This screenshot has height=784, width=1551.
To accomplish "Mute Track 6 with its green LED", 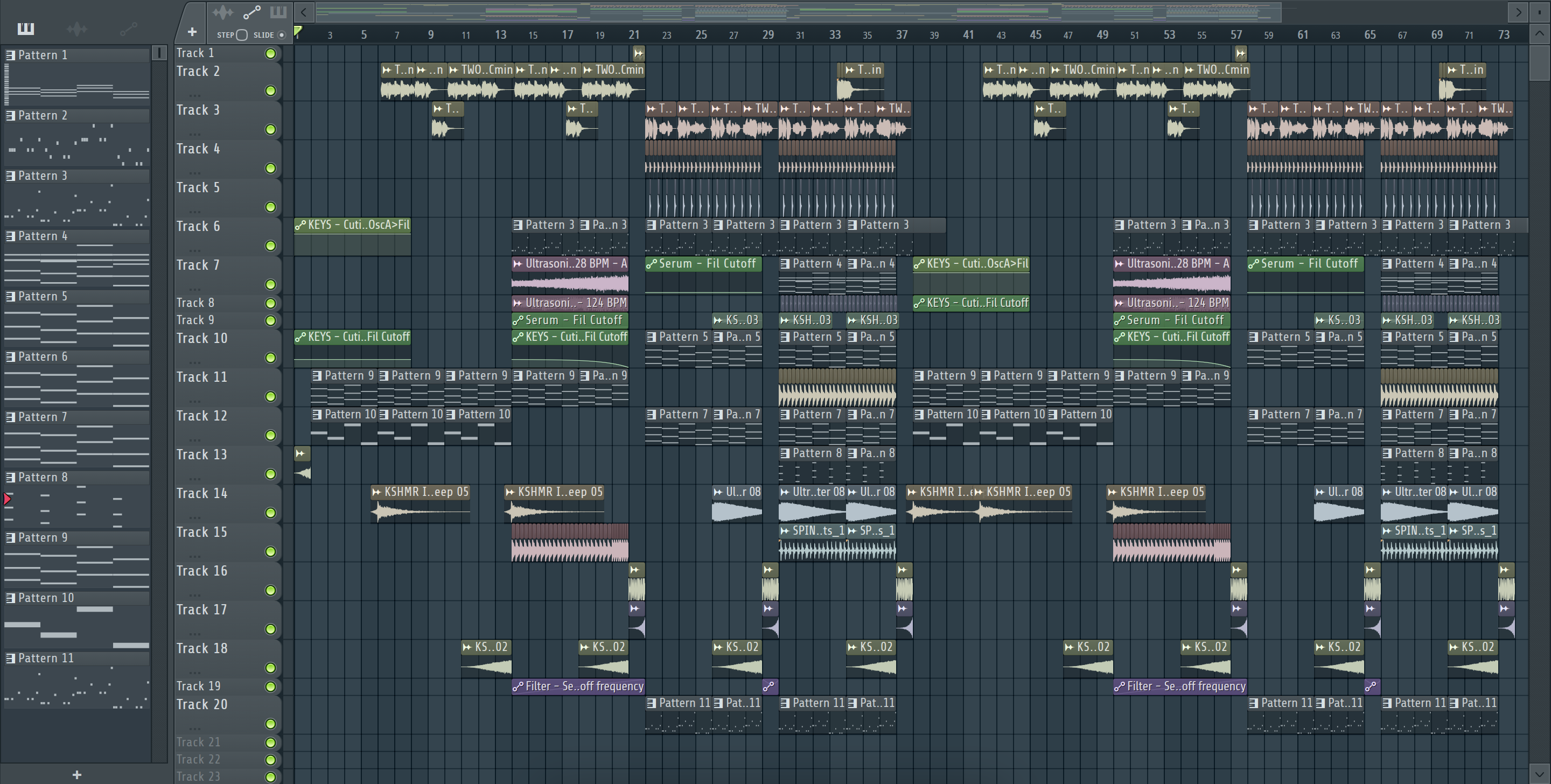I will [x=271, y=246].
